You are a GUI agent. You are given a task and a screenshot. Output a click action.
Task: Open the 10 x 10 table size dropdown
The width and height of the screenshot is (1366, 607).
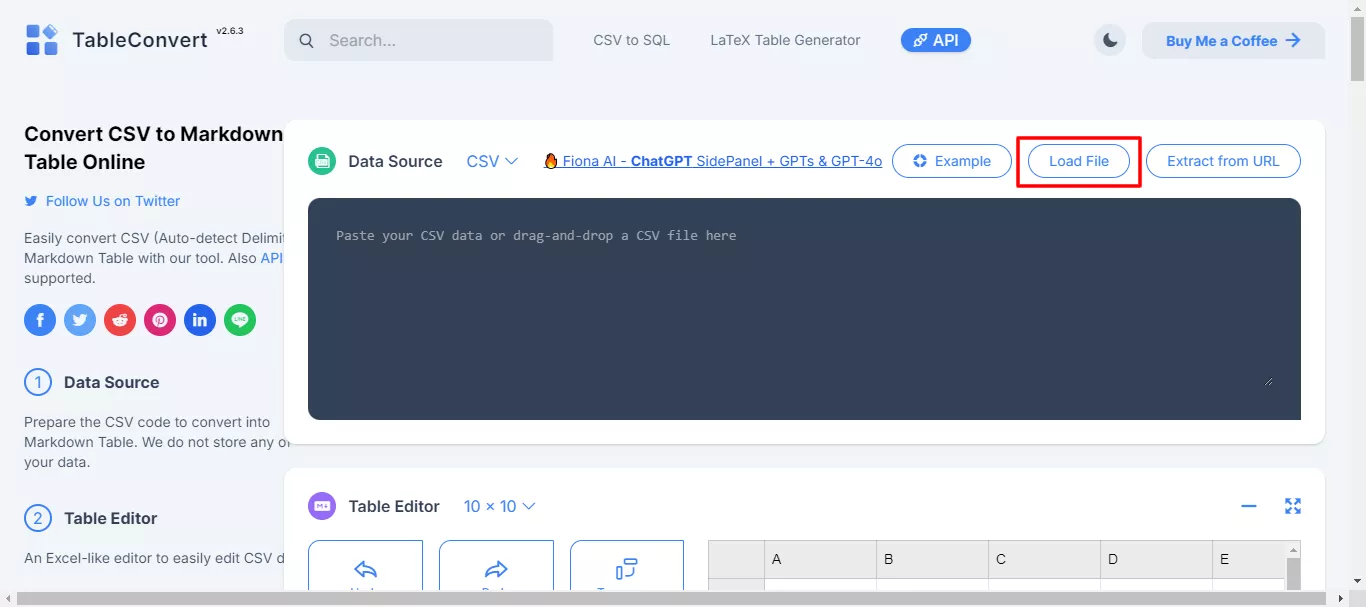pyautogui.click(x=500, y=506)
